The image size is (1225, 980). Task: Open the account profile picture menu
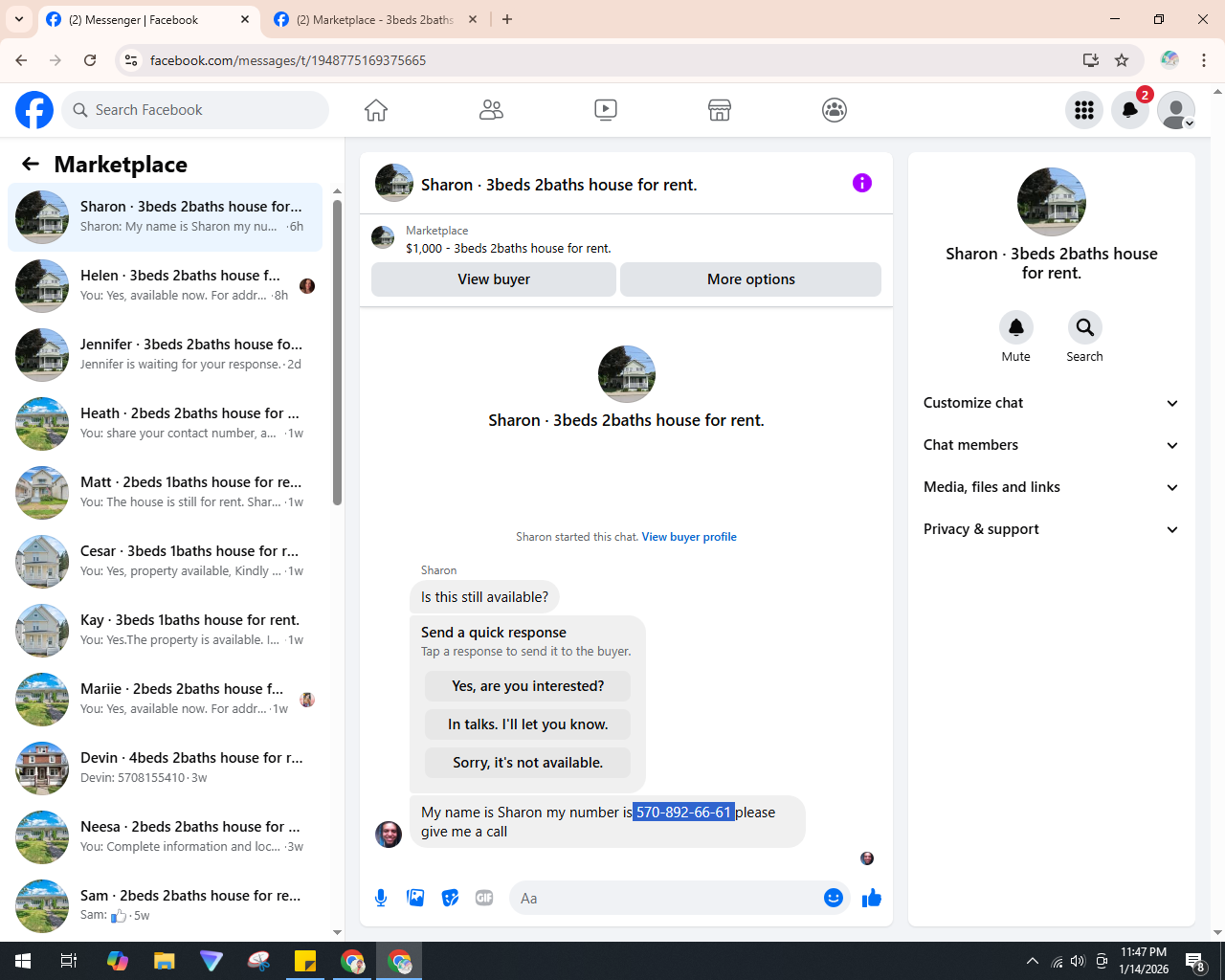click(x=1176, y=110)
